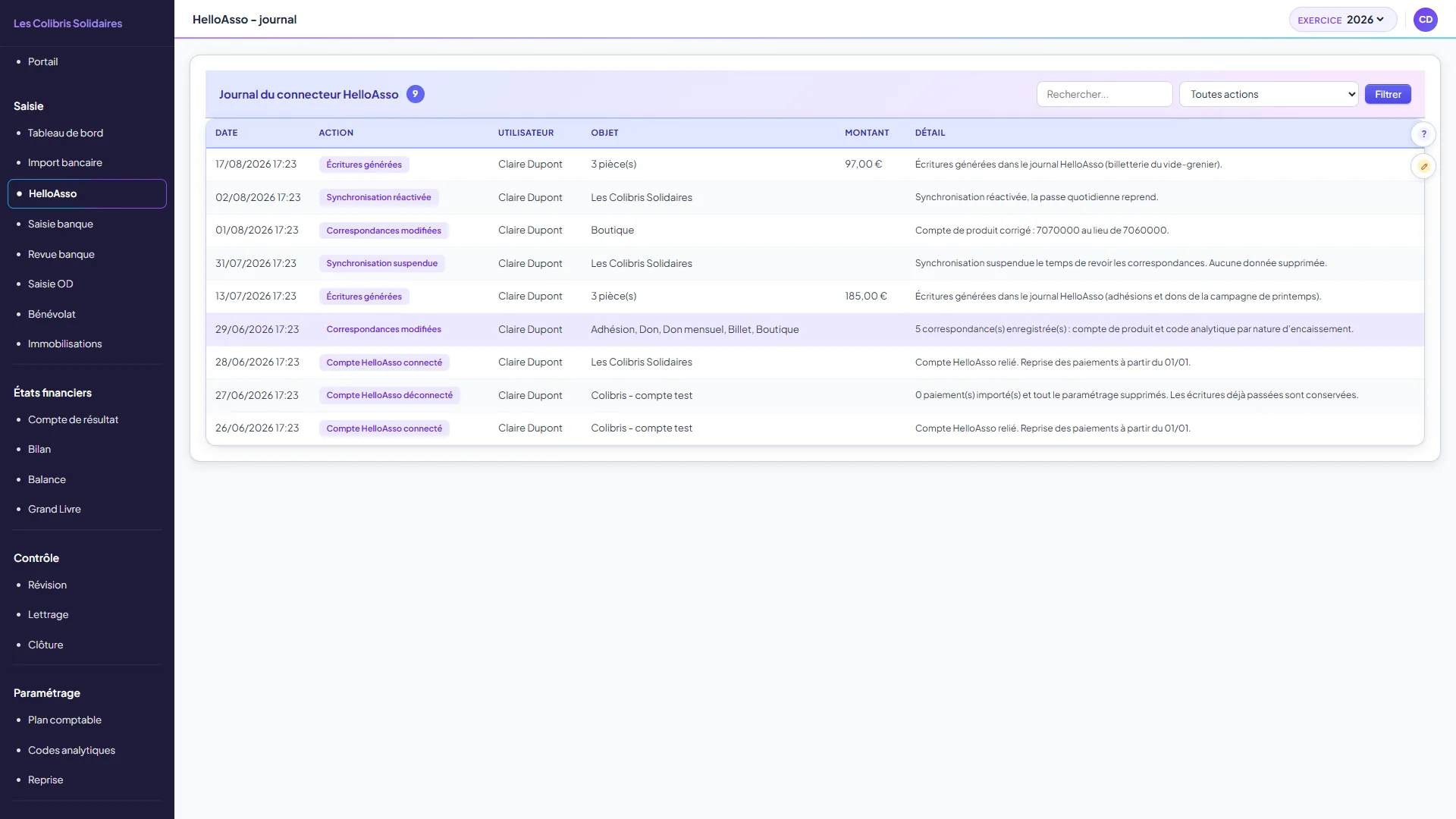The image size is (1456, 819).
Task: Click the MONTANT column header
Action: [x=867, y=133]
